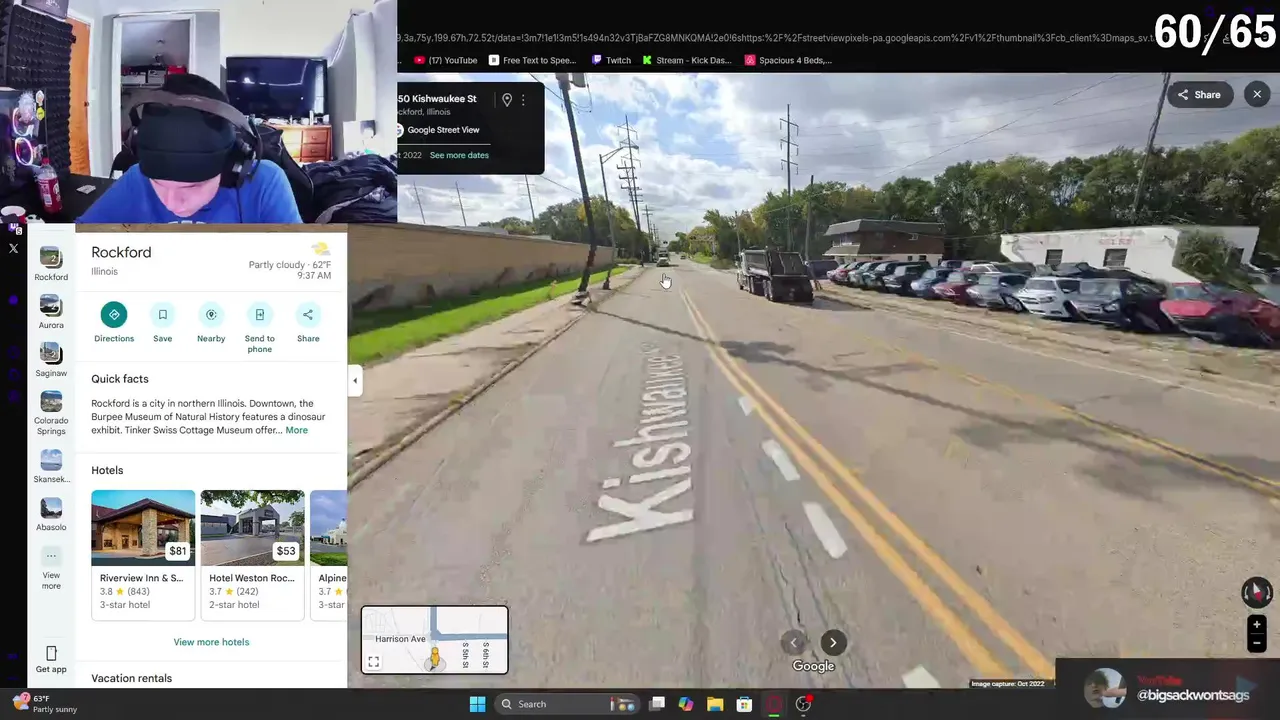Open the Aurora recent search
Image resolution: width=1280 pixels, height=720 pixels.
pos(51,312)
